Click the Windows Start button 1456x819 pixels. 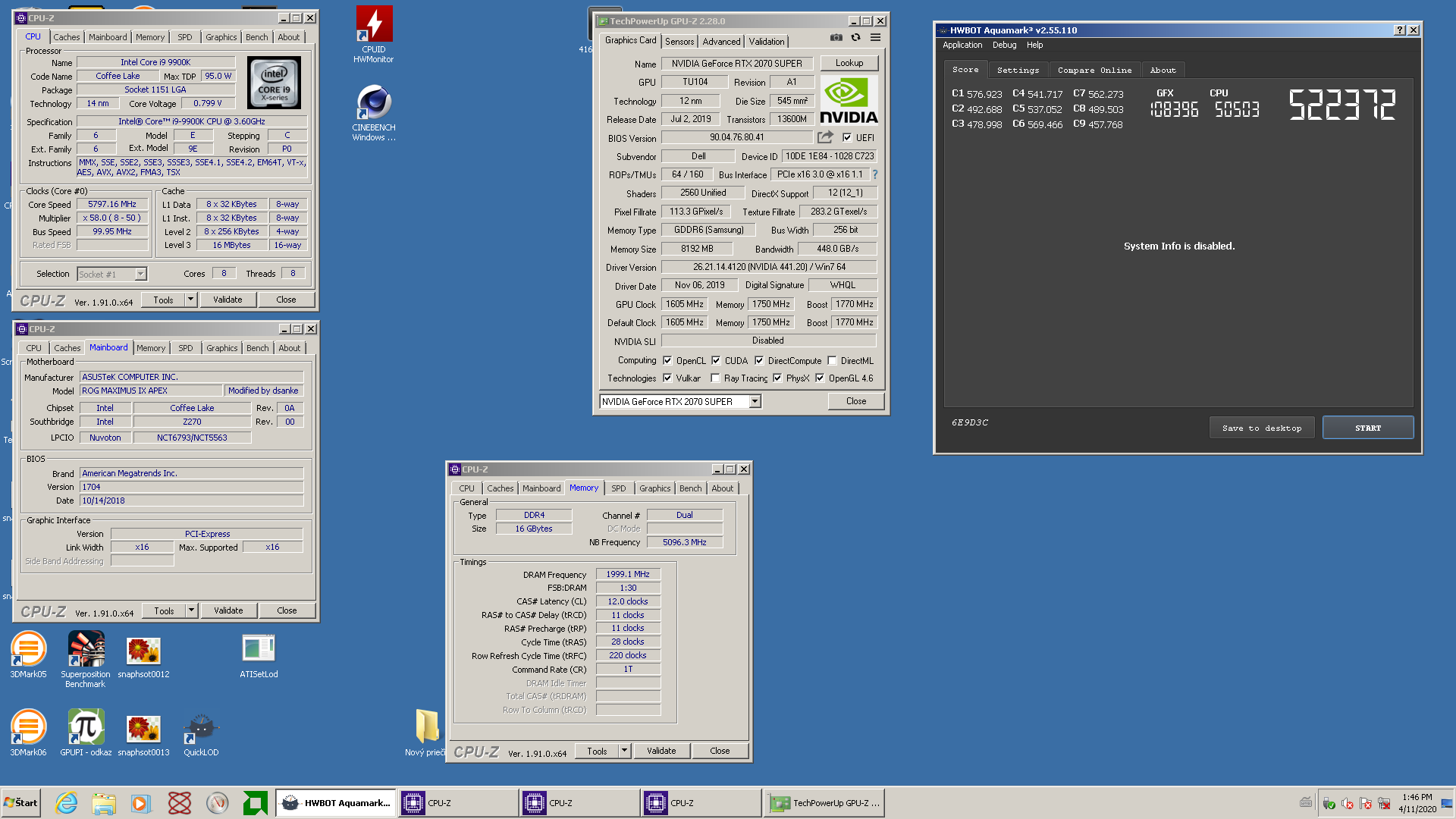tap(20, 802)
